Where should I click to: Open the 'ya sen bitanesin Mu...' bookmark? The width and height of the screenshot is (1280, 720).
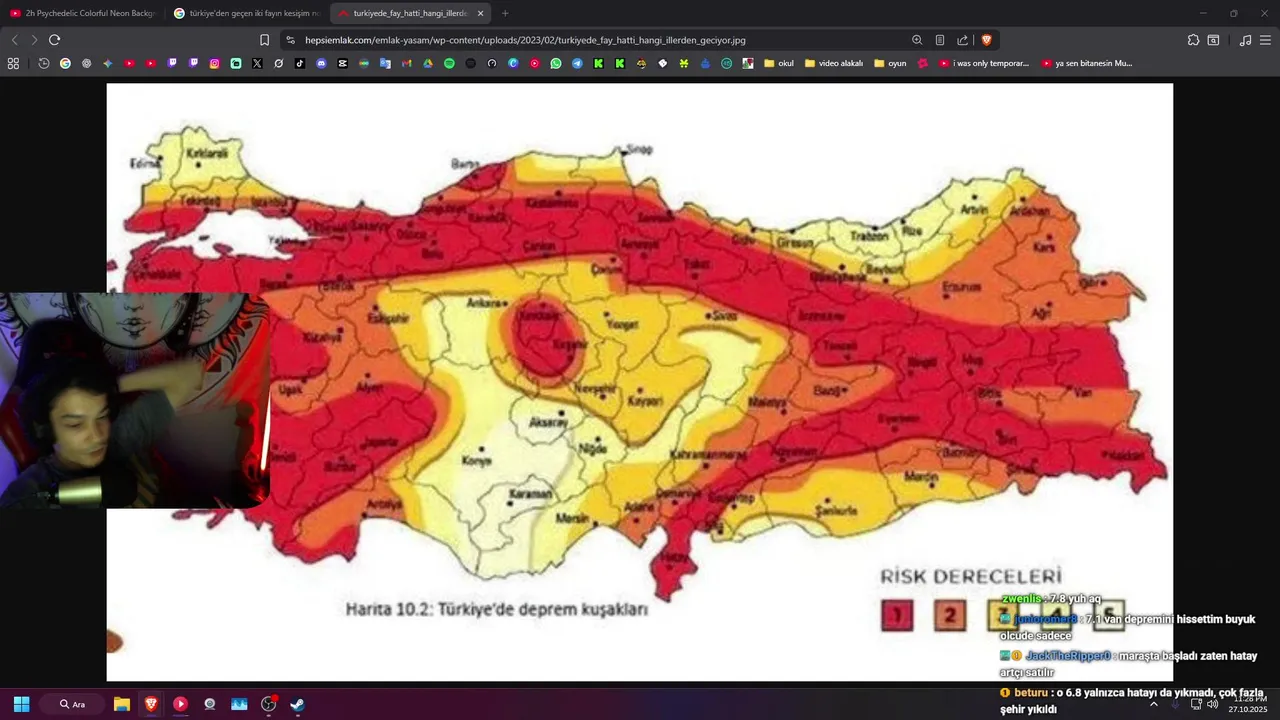pyautogui.click(x=1087, y=63)
